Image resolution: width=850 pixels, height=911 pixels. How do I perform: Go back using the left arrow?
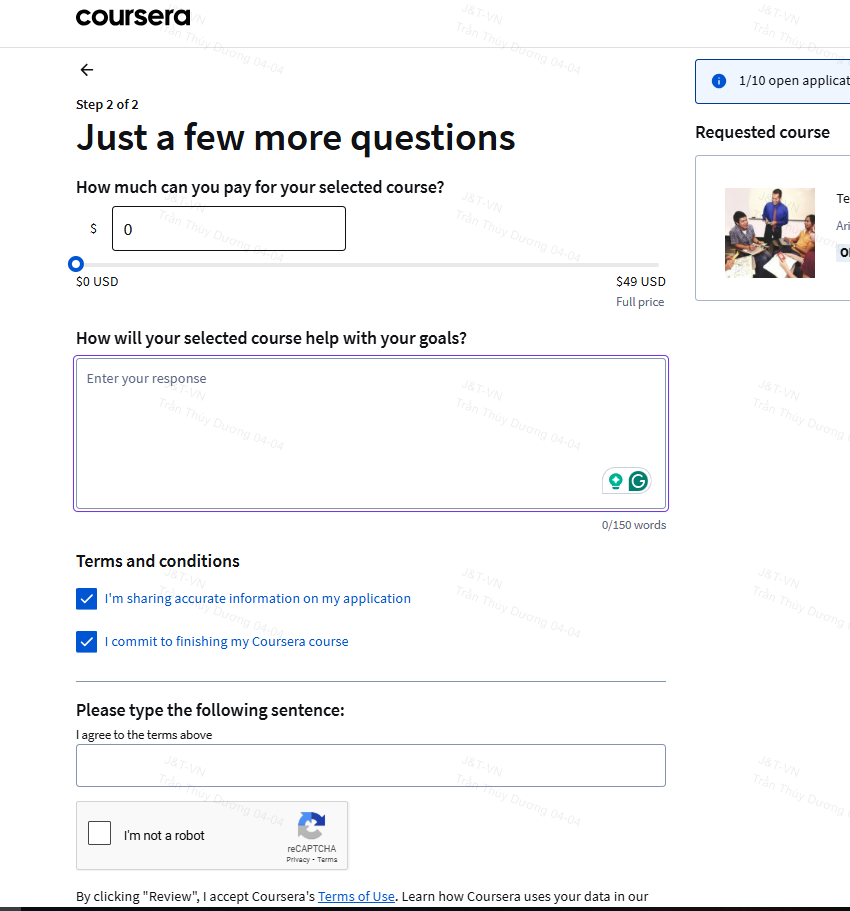[x=87, y=70]
